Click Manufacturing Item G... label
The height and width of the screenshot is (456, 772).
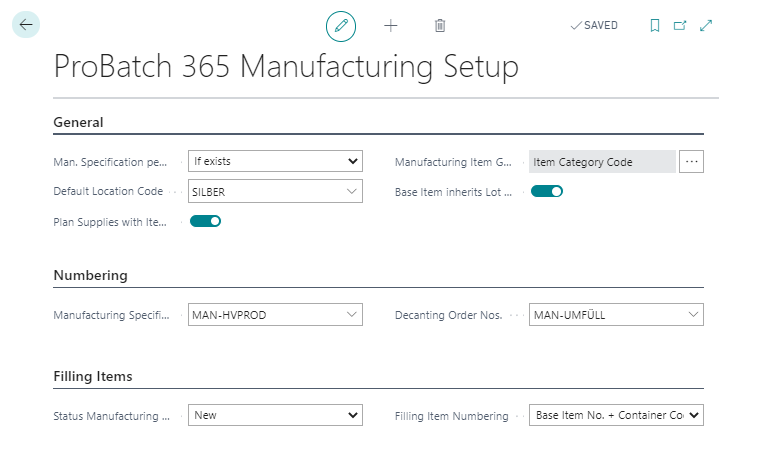point(453,162)
